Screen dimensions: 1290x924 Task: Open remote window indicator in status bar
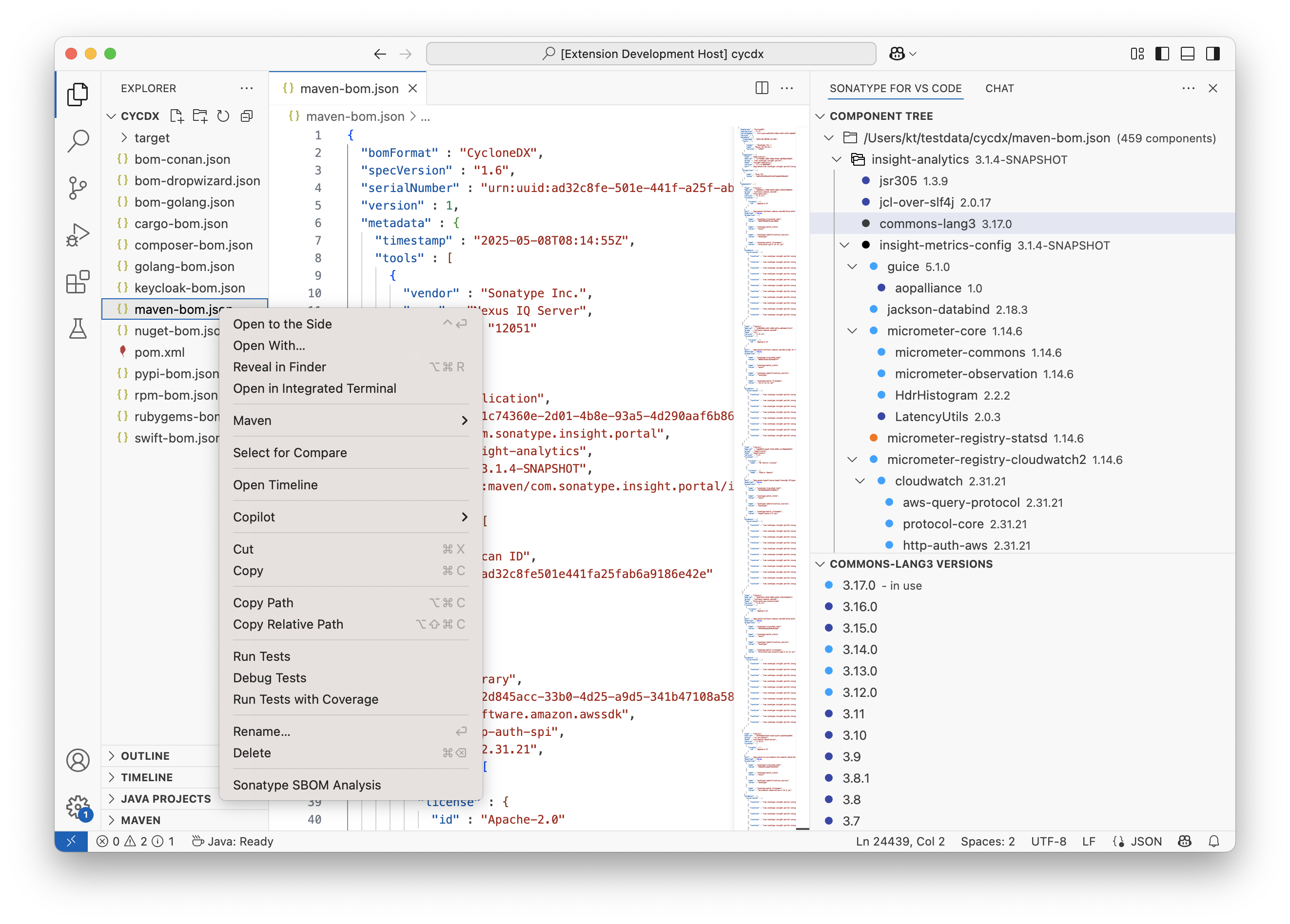(71, 841)
